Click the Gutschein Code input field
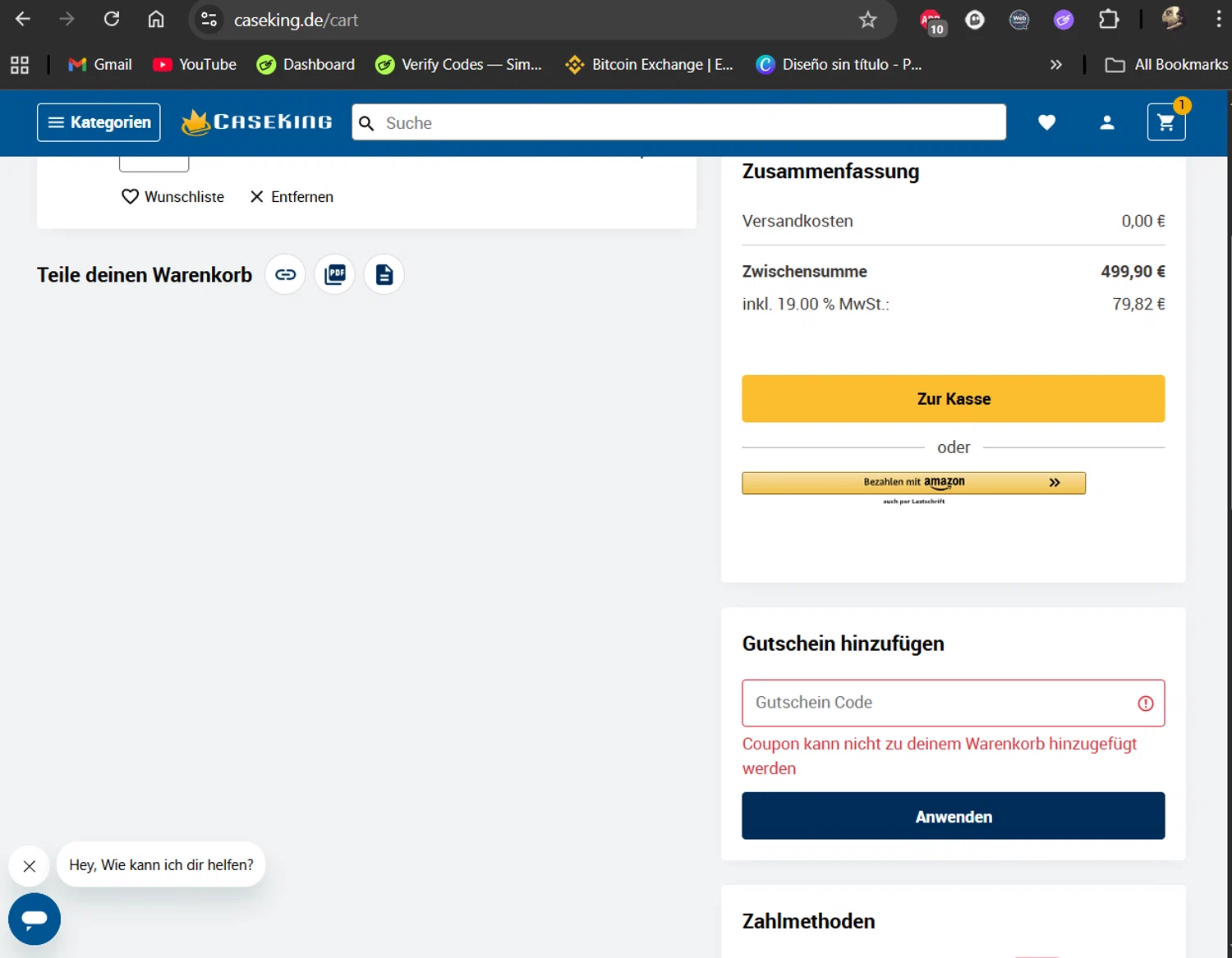1232x958 pixels. pyautogui.click(x=953, y=703)
